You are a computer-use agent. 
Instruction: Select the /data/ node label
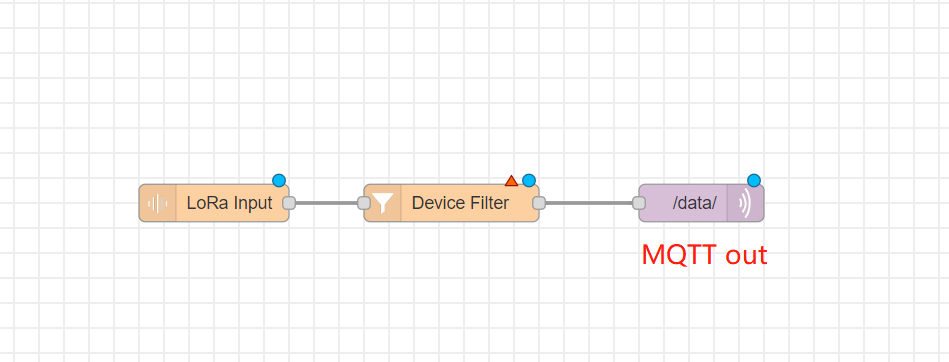[x=695, y=203]
